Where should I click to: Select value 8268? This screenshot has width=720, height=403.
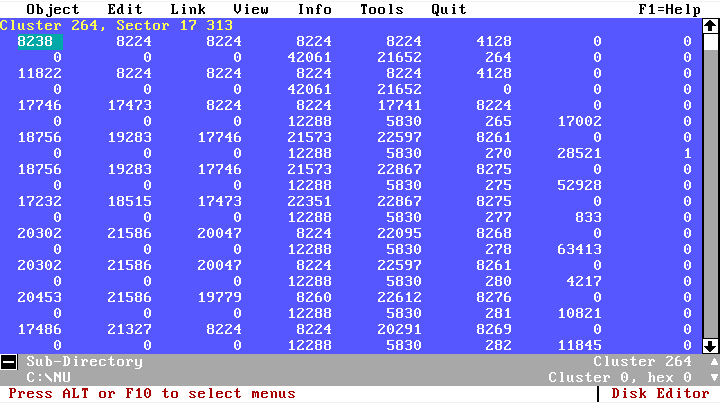pyautogui.click(x=494, y=233)
